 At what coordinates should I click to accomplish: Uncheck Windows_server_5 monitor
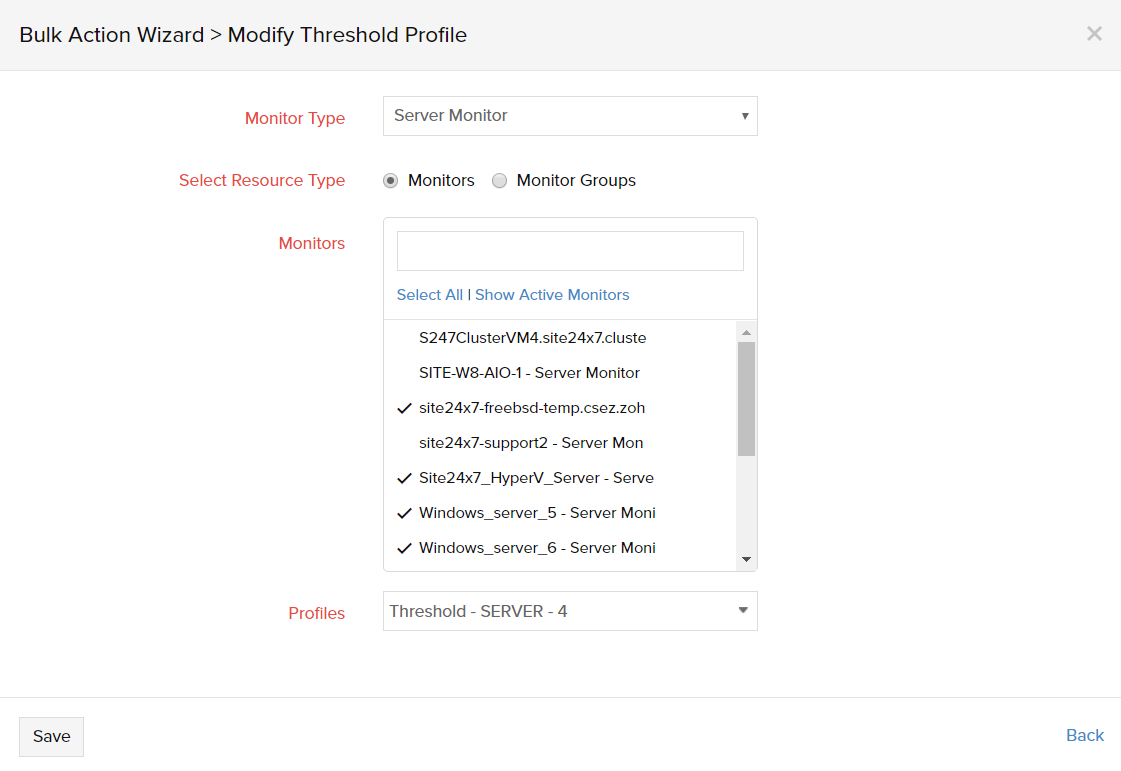tap(536, 513)
